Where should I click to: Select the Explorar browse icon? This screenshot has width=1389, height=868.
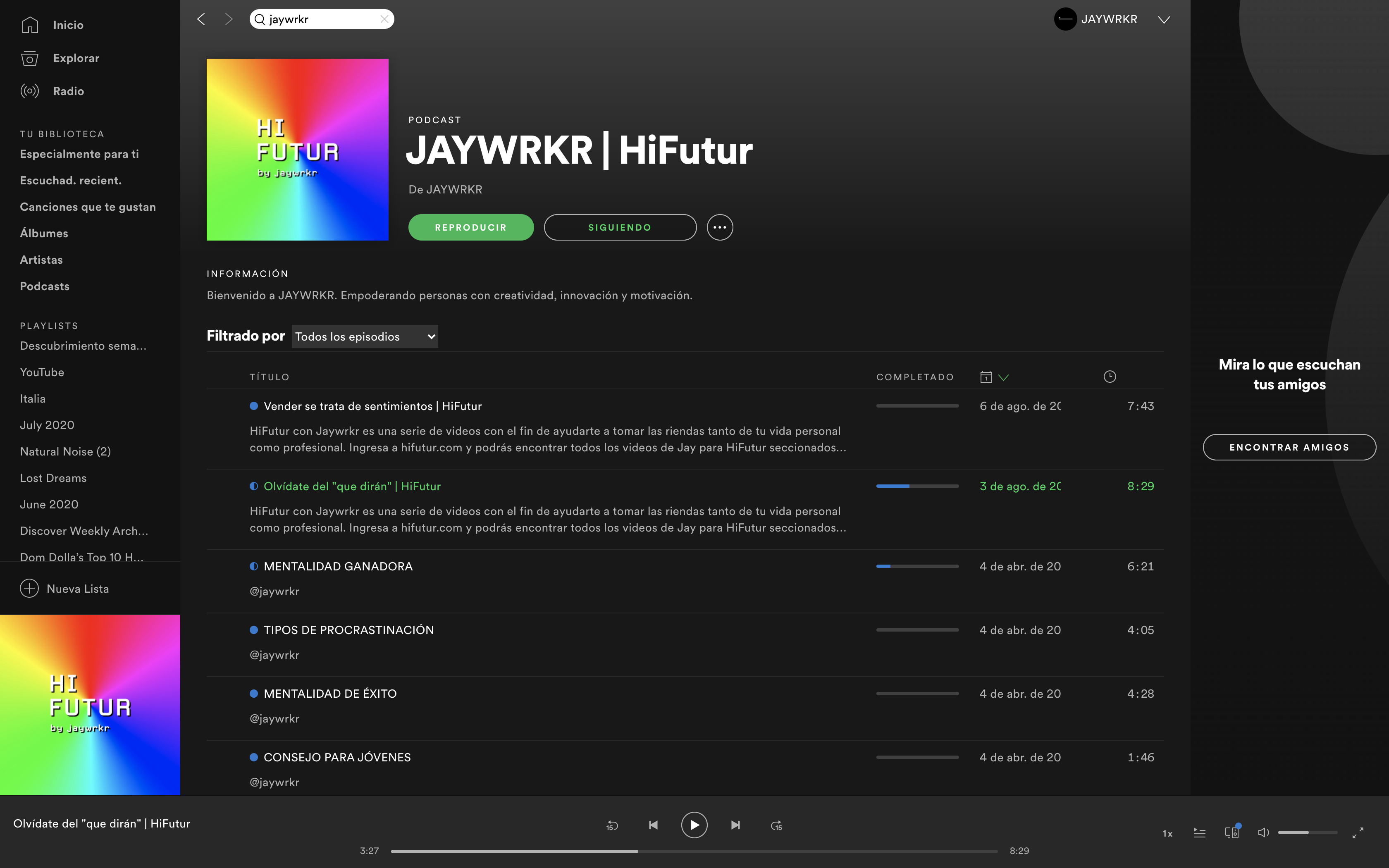[x=30, y=58]
